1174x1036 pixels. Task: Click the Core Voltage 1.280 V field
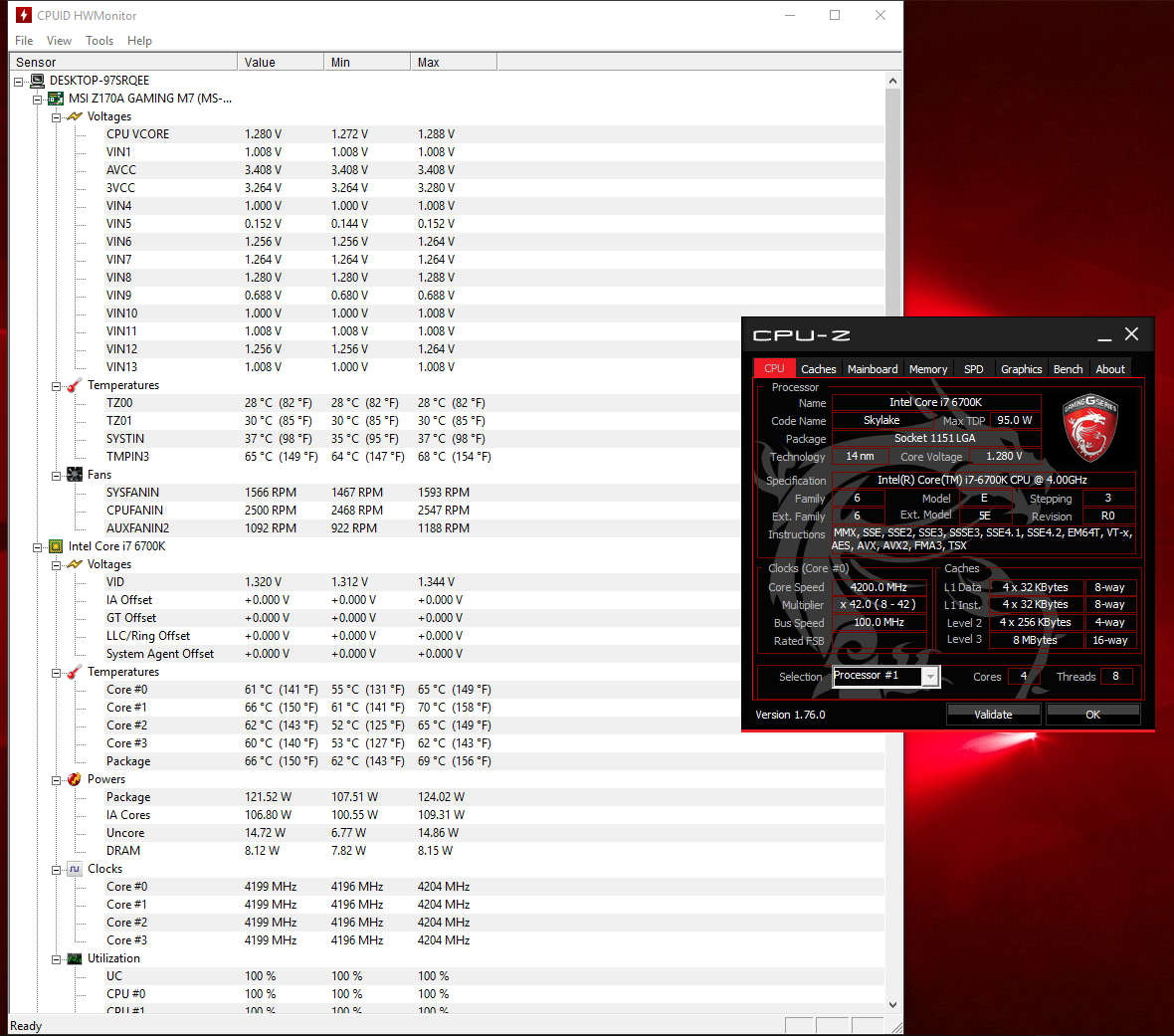1004,456
